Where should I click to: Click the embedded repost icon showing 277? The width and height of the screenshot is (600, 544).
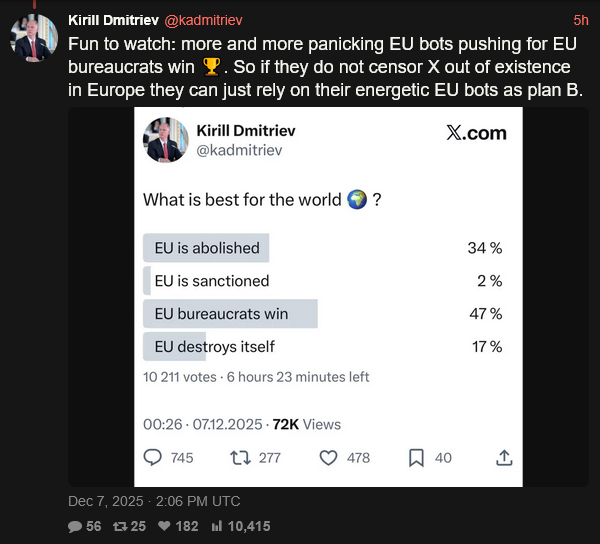(240, 457)
